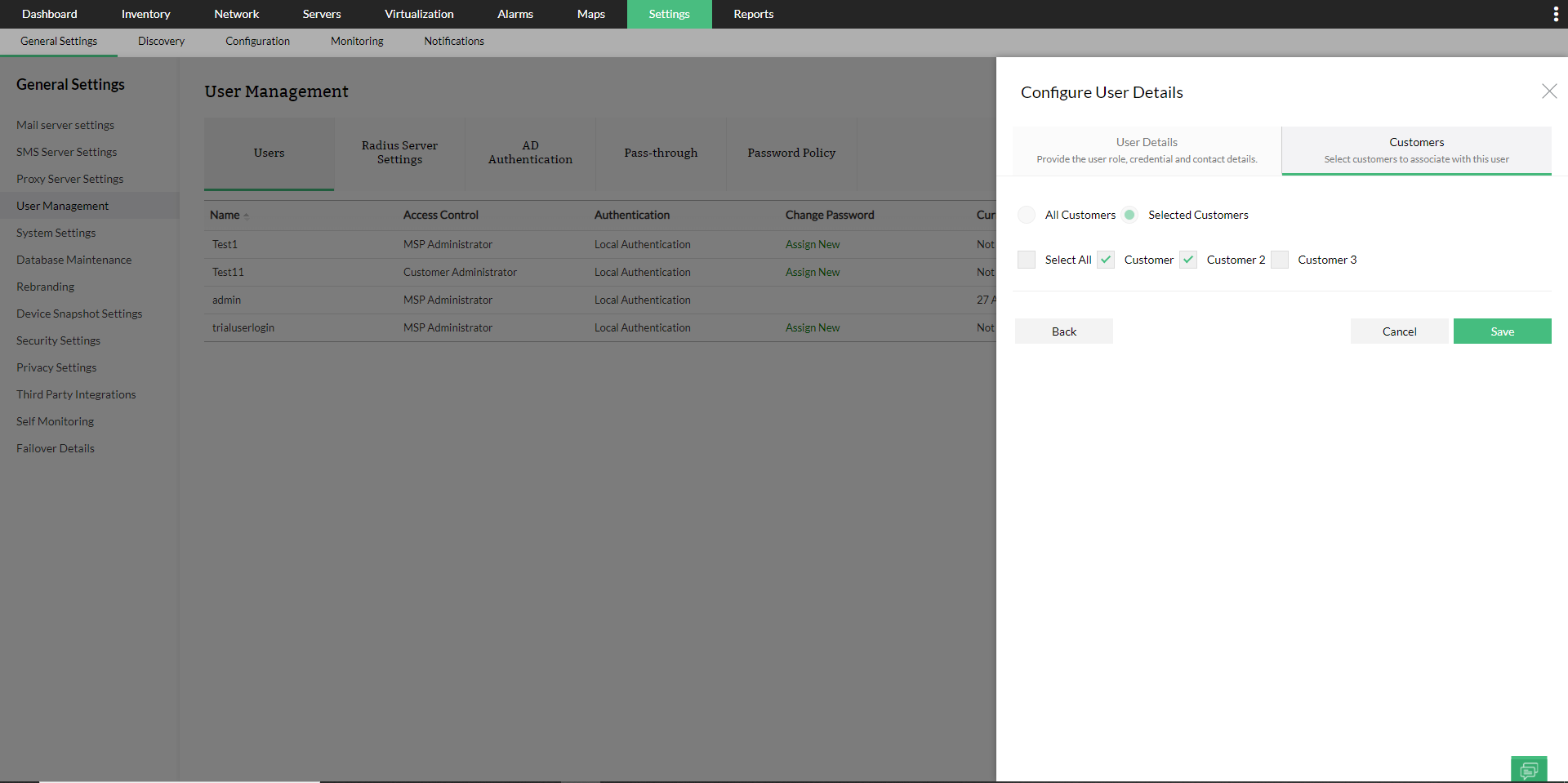1568x783 pixels.
Task: Click Assign New for Test1
Action: pos(813,244)
